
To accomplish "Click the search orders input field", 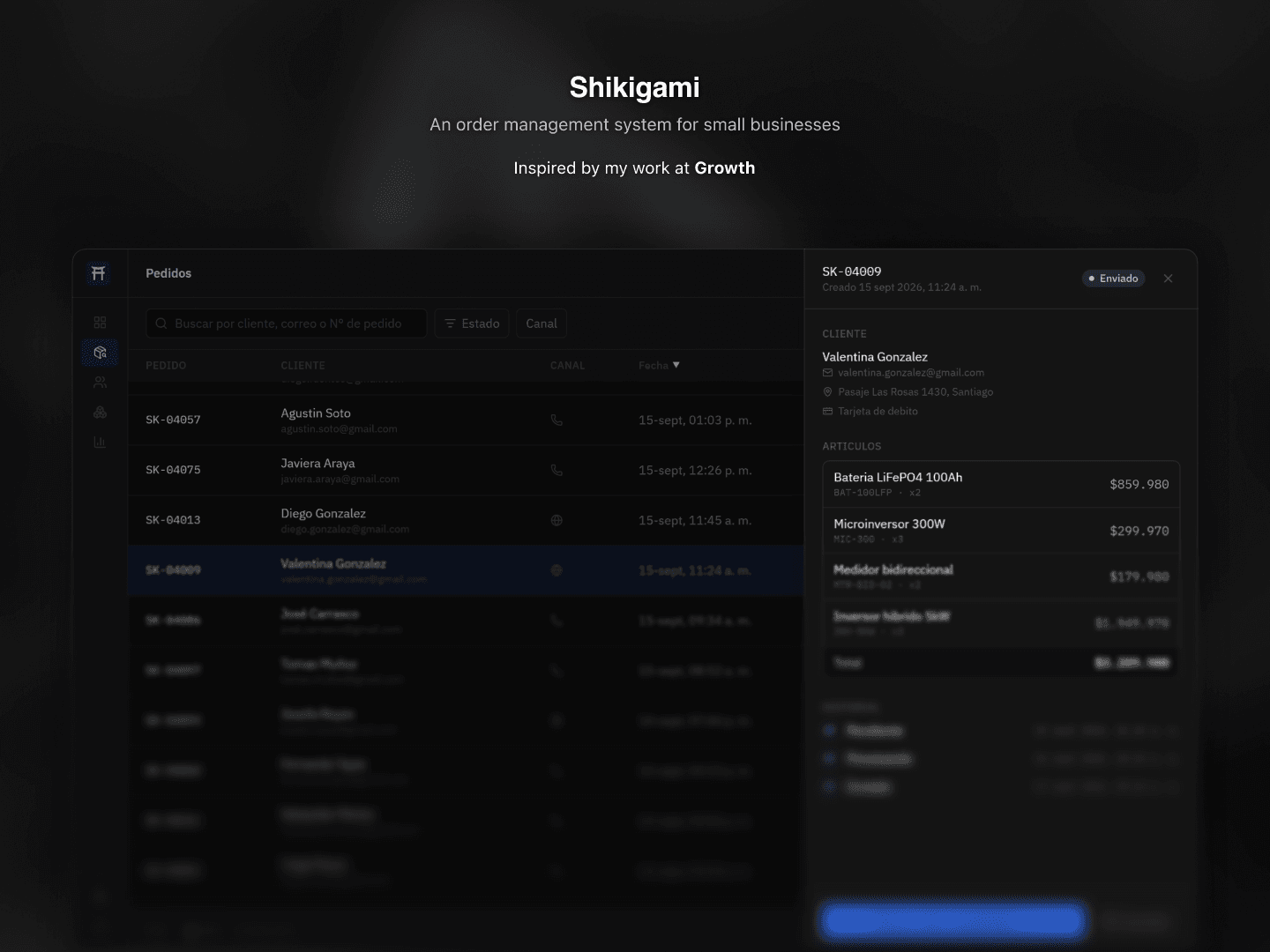I will tap(287, 324).
